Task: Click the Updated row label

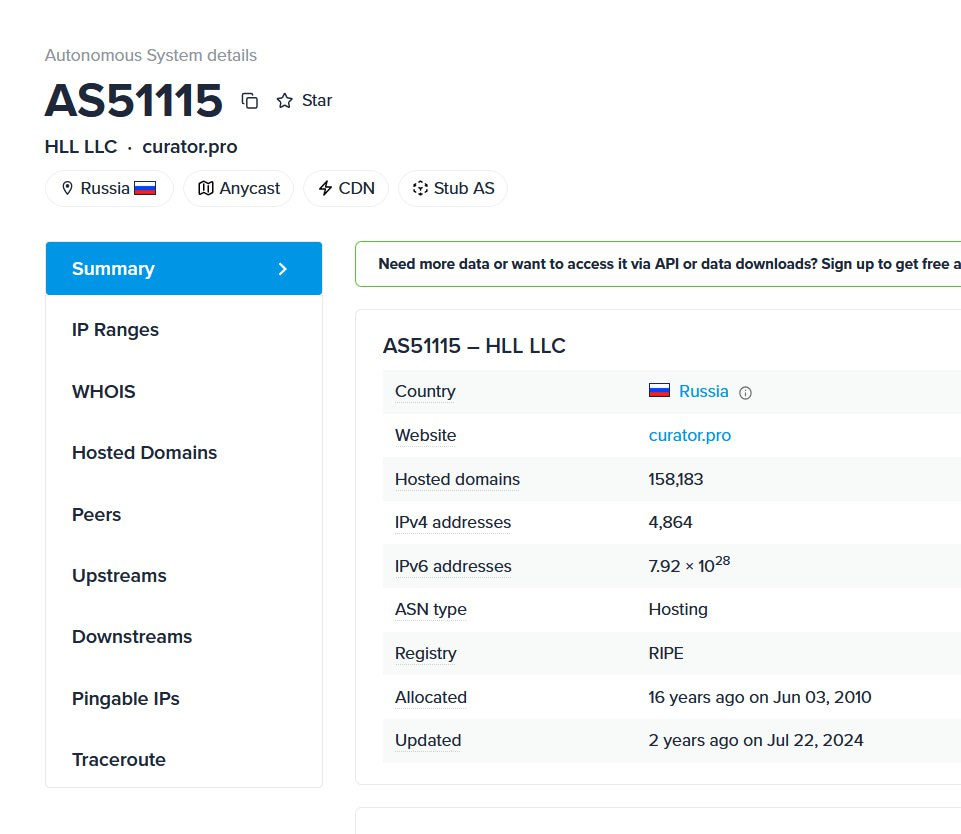Action: (428, 741)
